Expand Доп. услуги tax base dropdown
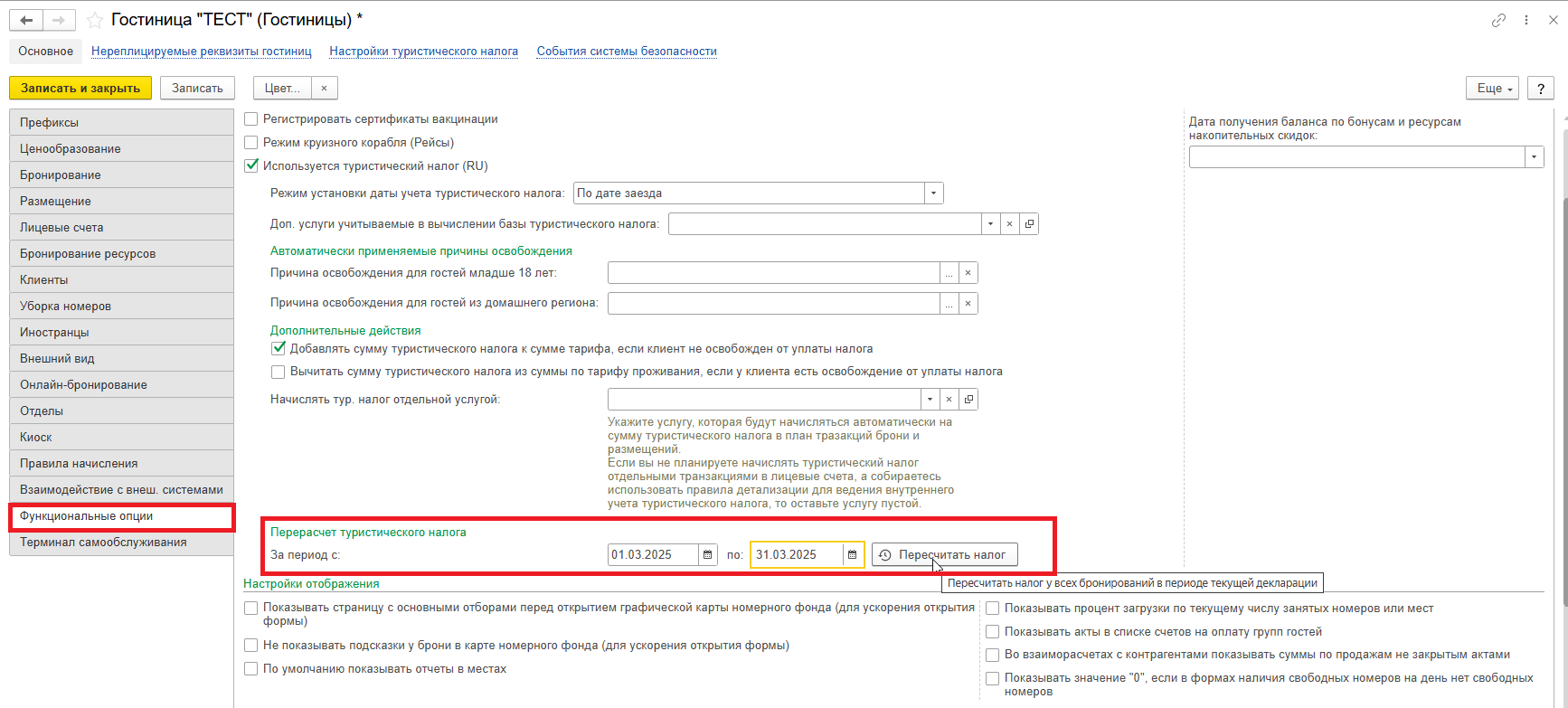 pos(990,223)
